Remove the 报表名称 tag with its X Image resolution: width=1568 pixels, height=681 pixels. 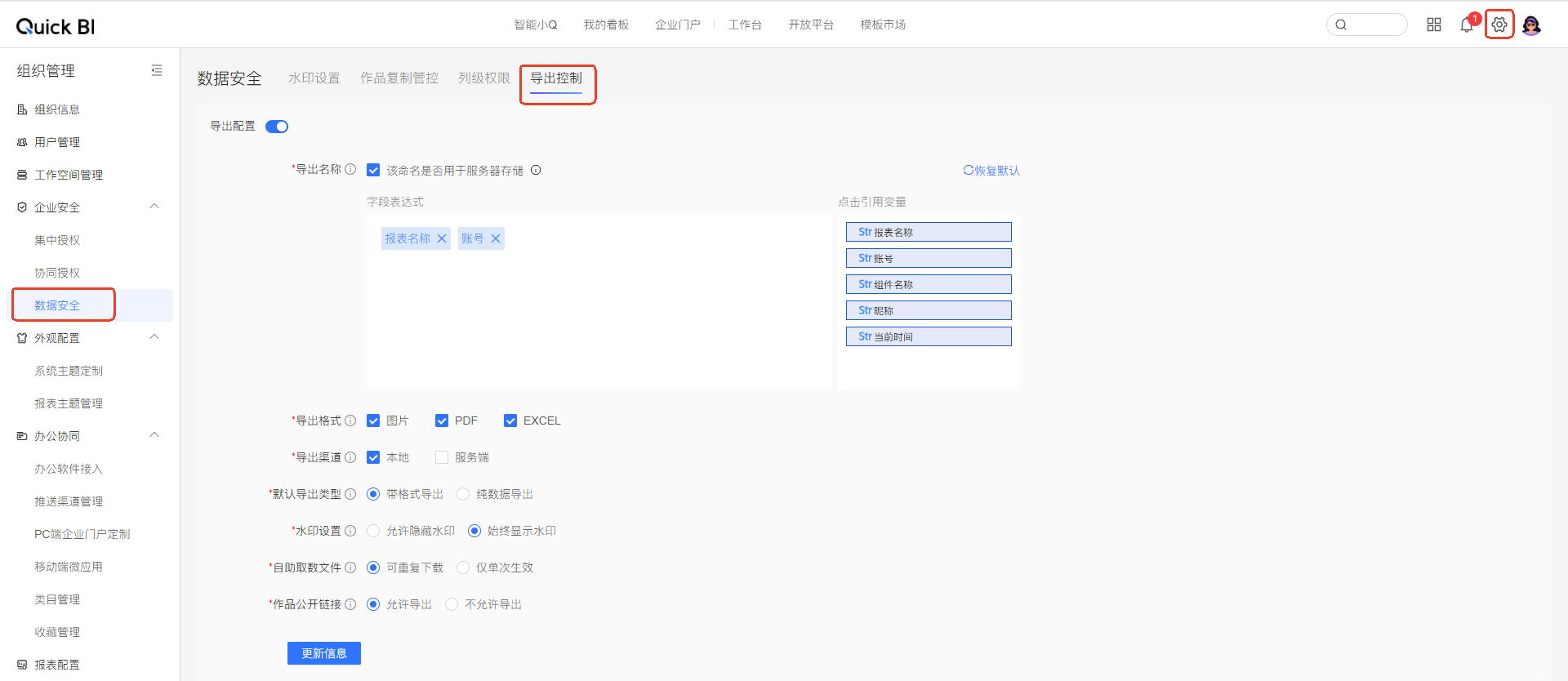pos(442,238)
